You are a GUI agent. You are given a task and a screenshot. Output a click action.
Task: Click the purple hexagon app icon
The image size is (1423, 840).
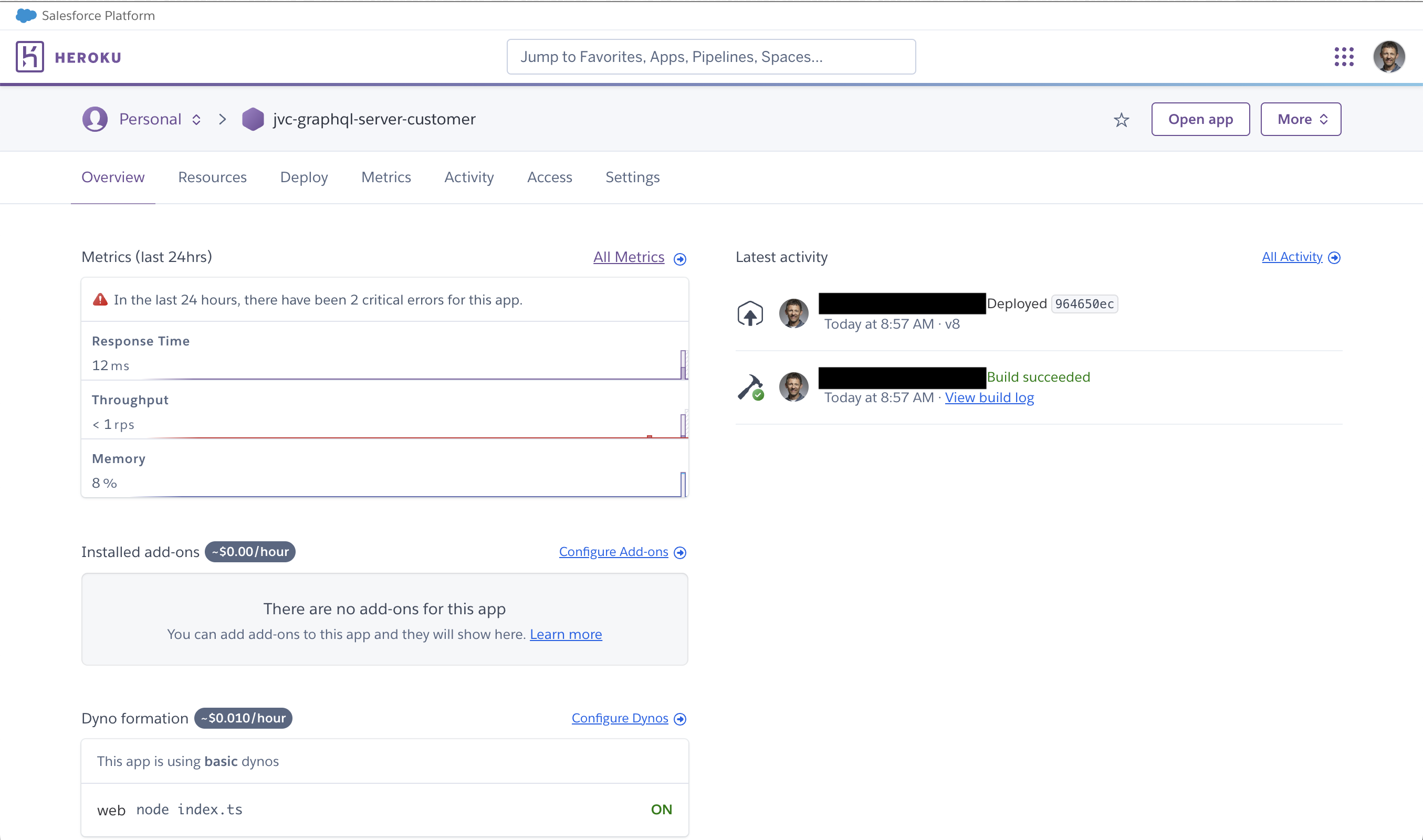(253, 119)
